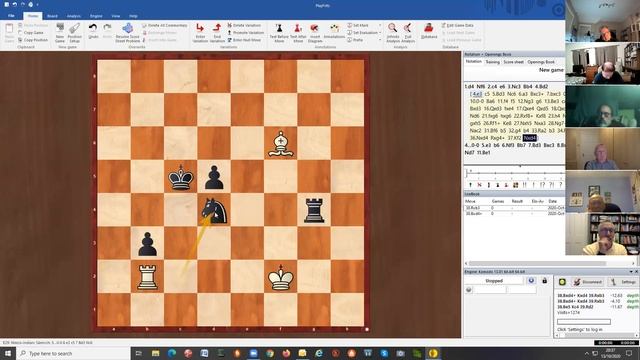
Task: Click Edit Game Data
Action: click(x=458, y=25)
